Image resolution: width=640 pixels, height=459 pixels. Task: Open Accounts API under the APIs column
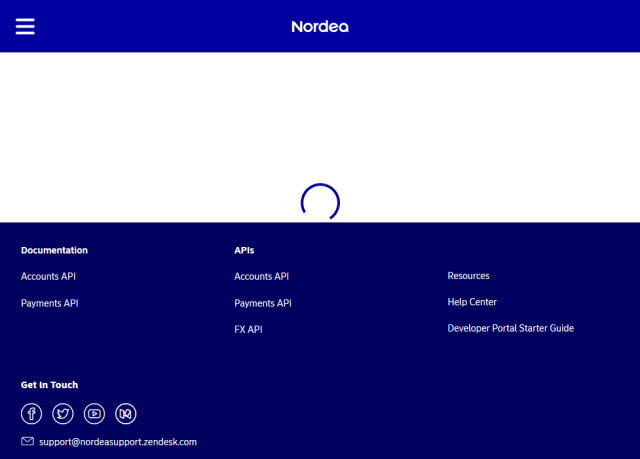coord(262,276)
